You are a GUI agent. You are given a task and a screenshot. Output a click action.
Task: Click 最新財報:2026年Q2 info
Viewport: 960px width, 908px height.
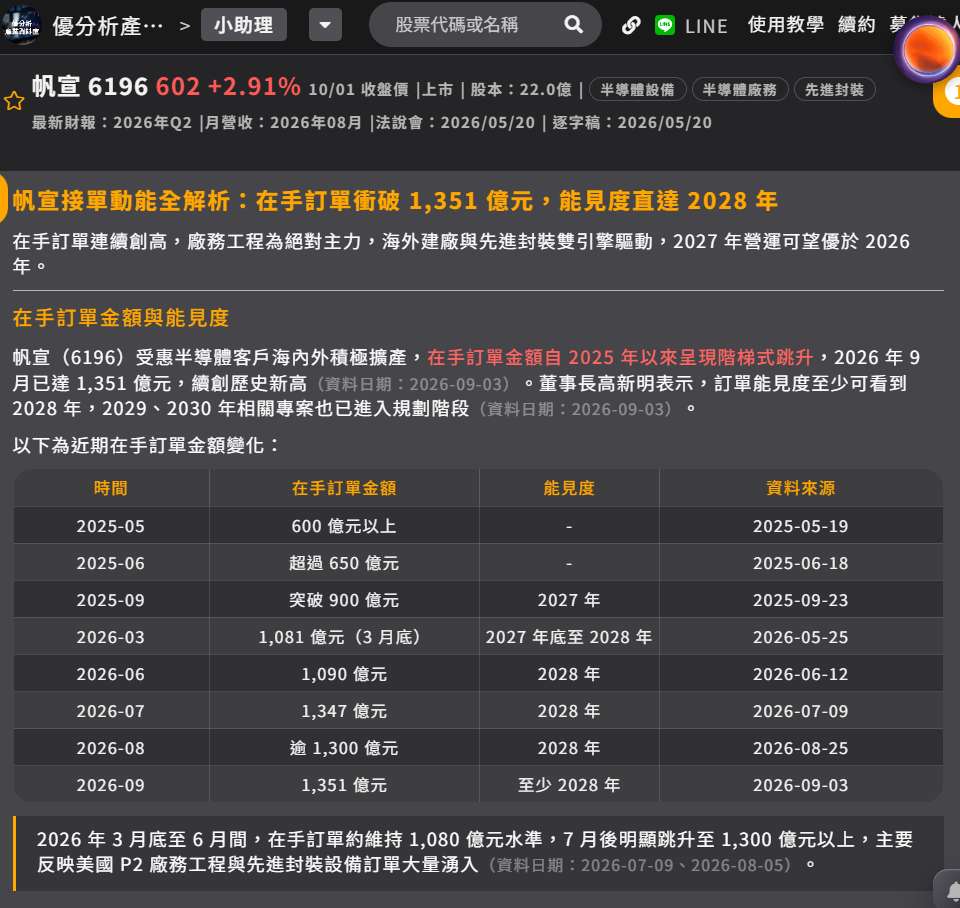(x=112, y=122)
